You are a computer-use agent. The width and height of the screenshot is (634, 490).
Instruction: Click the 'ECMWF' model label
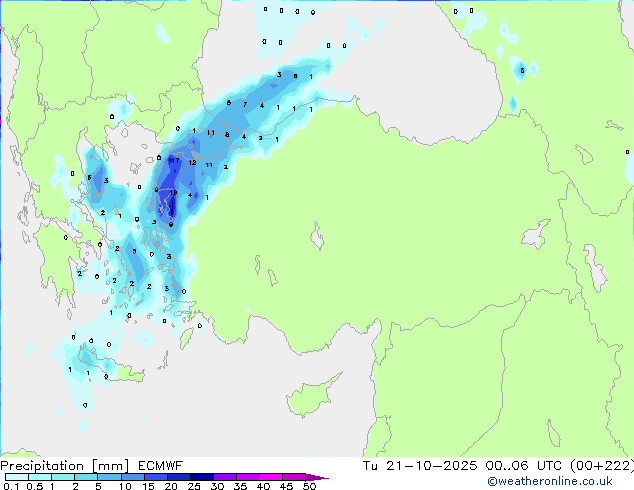[161, 466]
